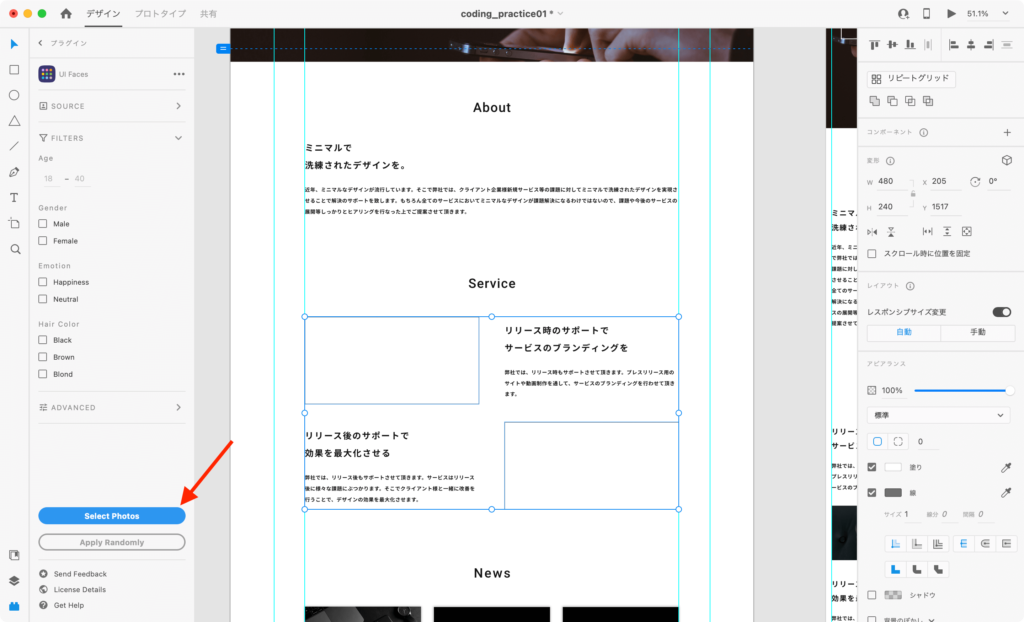Open License Details link
1024x622 pixels.
pos(80,589)
